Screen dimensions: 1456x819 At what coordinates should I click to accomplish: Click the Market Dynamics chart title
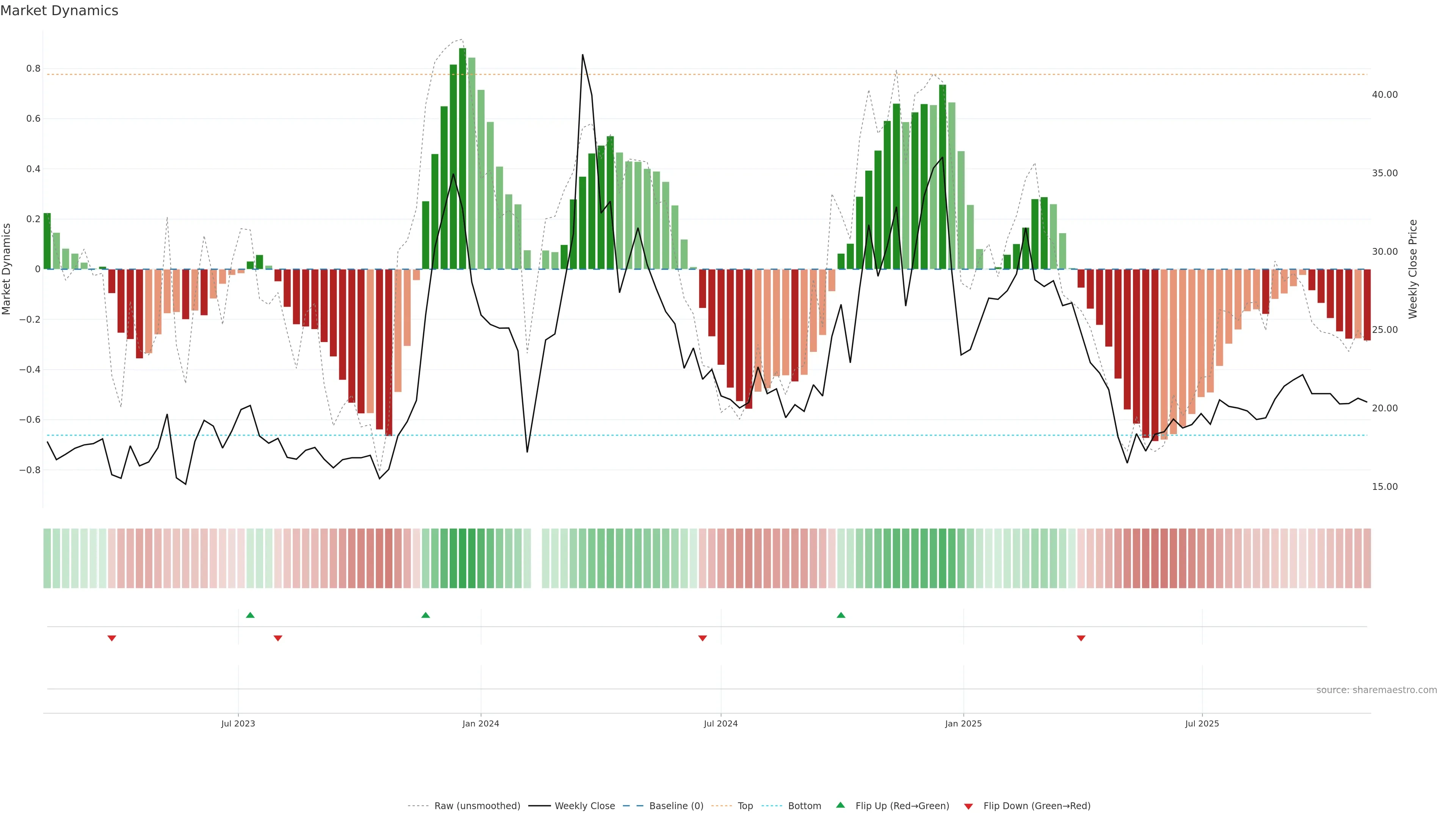coord(60,11)
